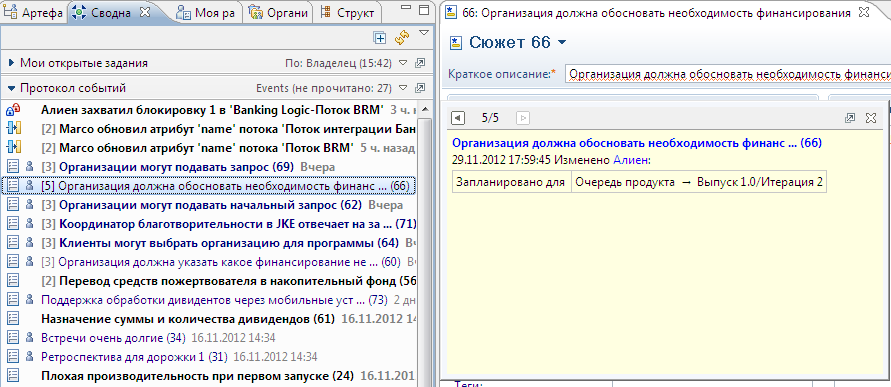Click work item icon of Ретроспектива row
This screenshot has width=891, height=387.
point(12,357)
